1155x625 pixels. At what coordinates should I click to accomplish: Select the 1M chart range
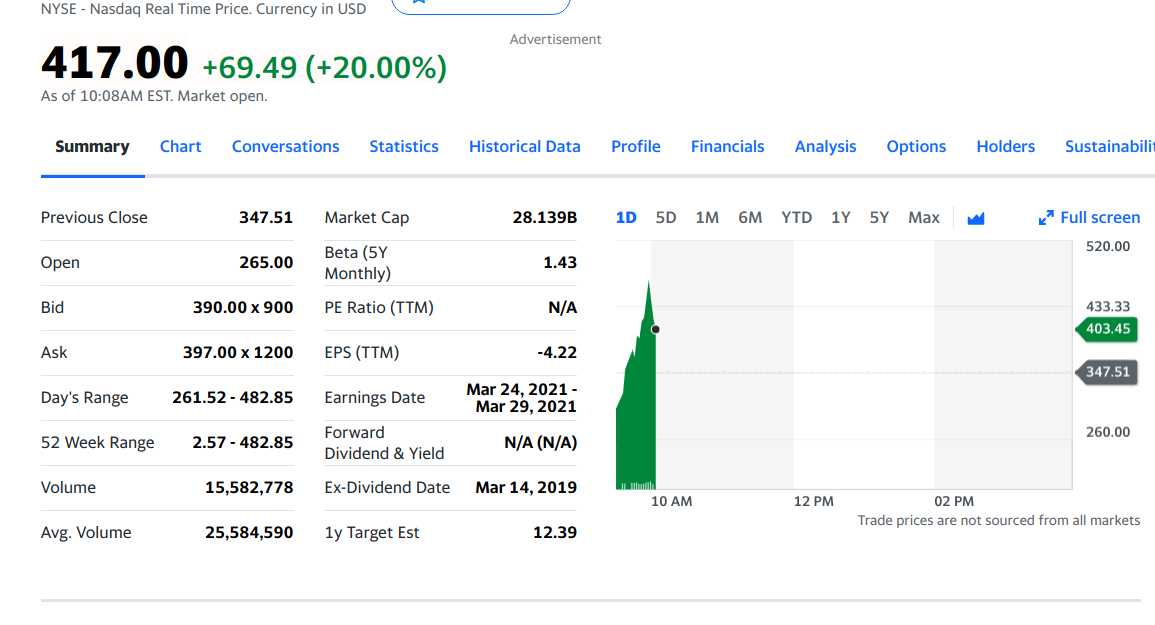coord(707,217)
